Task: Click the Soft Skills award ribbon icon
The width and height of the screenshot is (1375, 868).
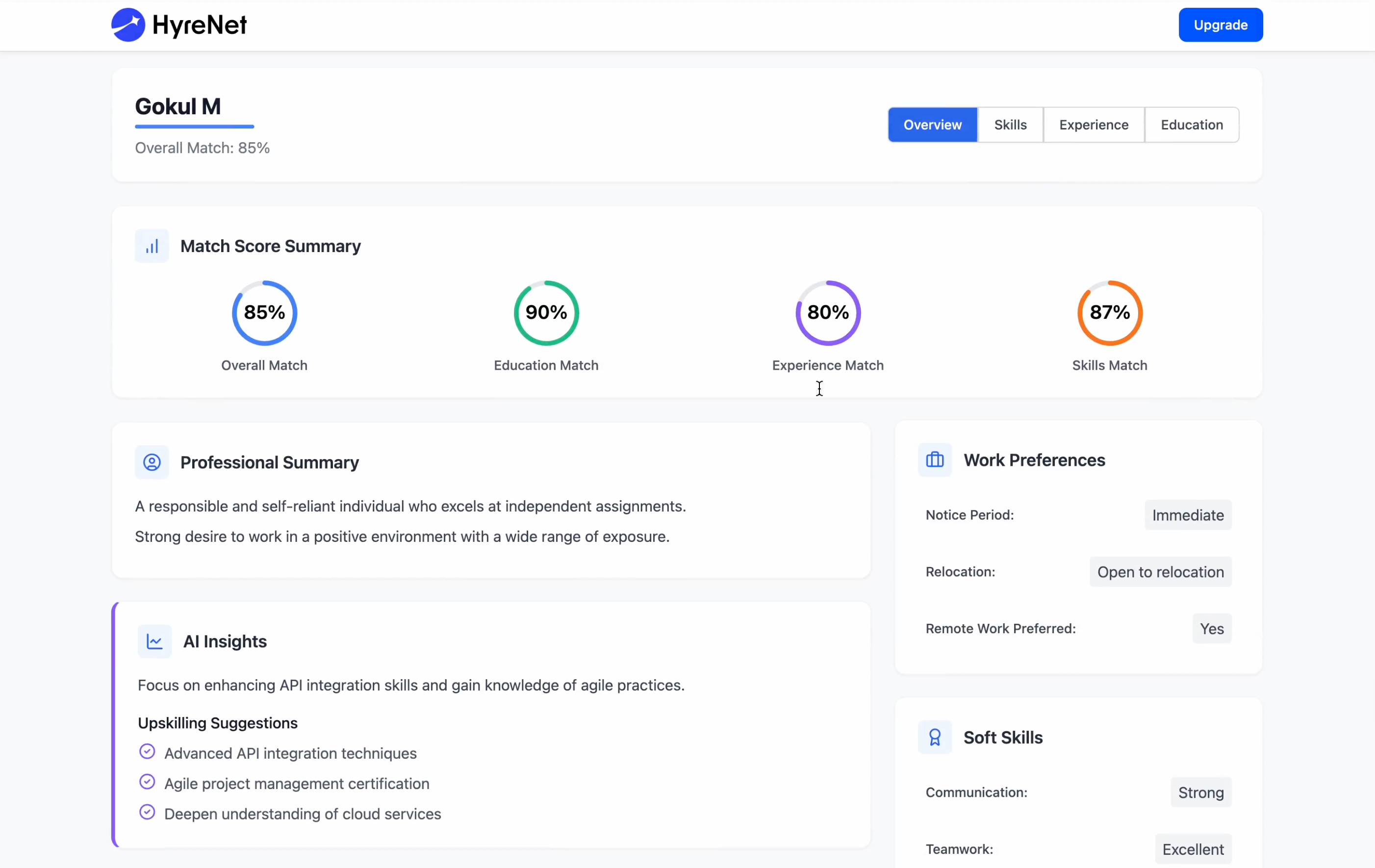Action: pyautogui.click(x=935, y=737)
